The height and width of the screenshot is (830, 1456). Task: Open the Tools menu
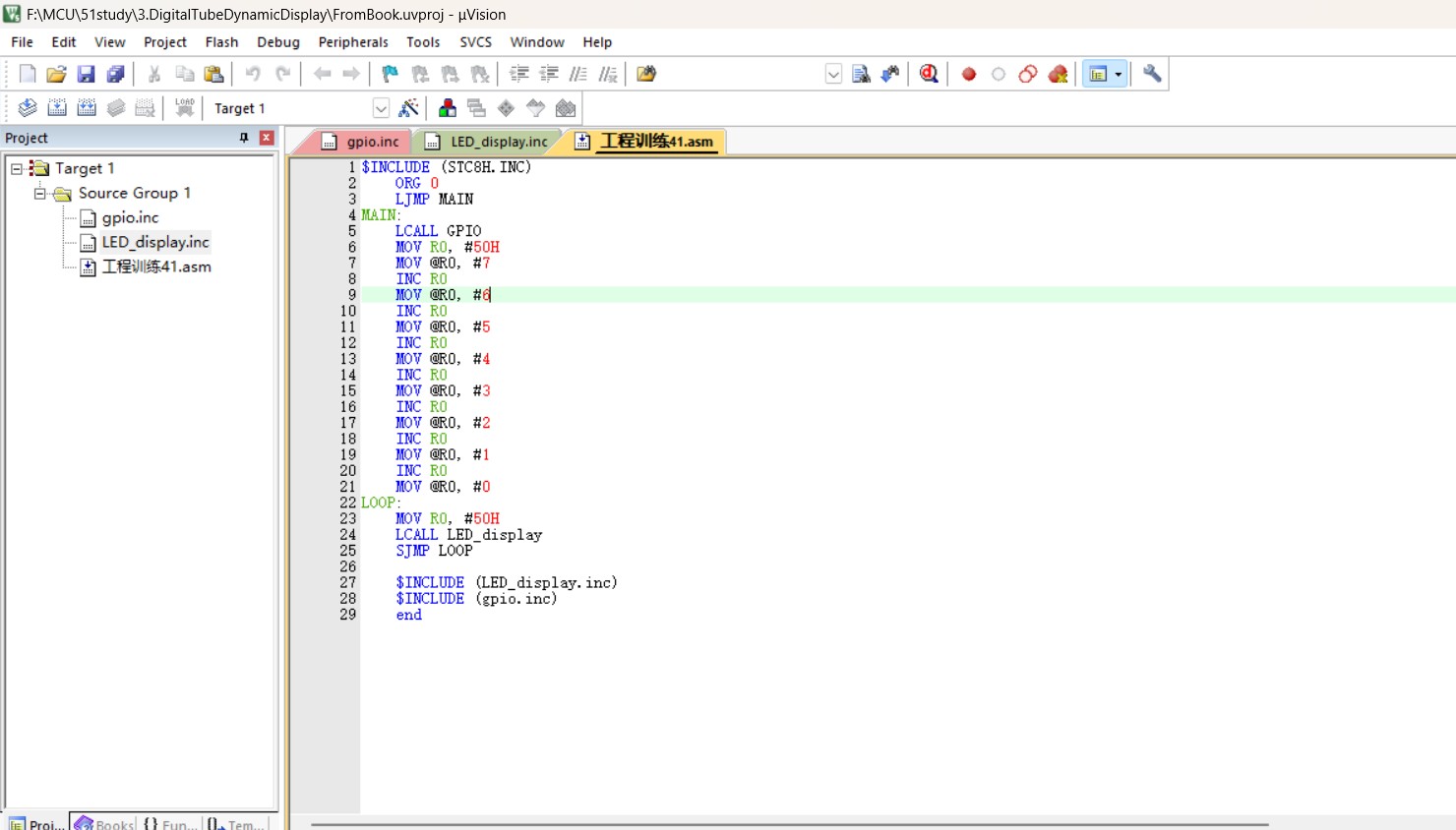(x=423, y=42)
